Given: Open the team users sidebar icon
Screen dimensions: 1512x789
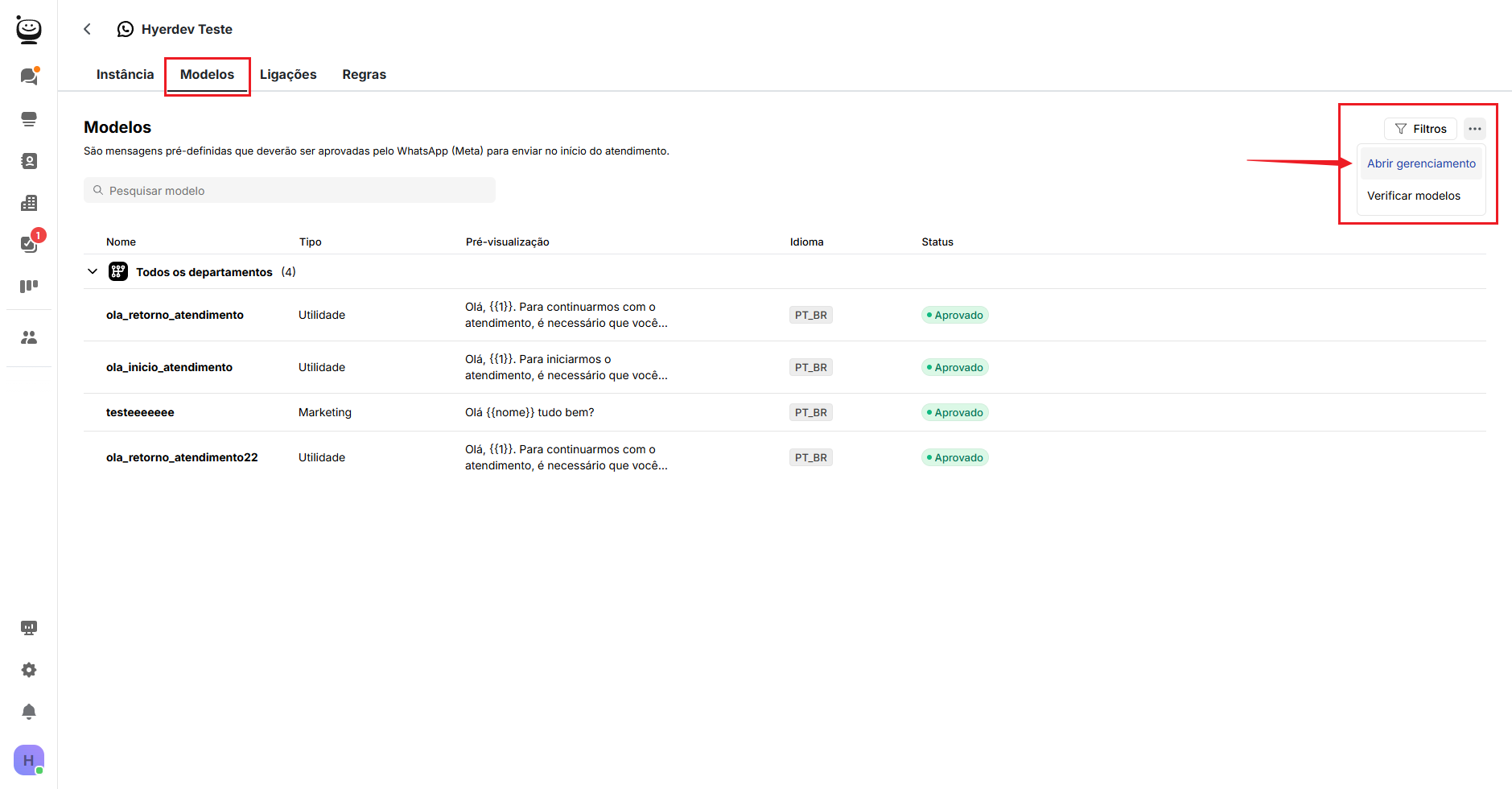Looking at the screenshot, I should [29, 337].
